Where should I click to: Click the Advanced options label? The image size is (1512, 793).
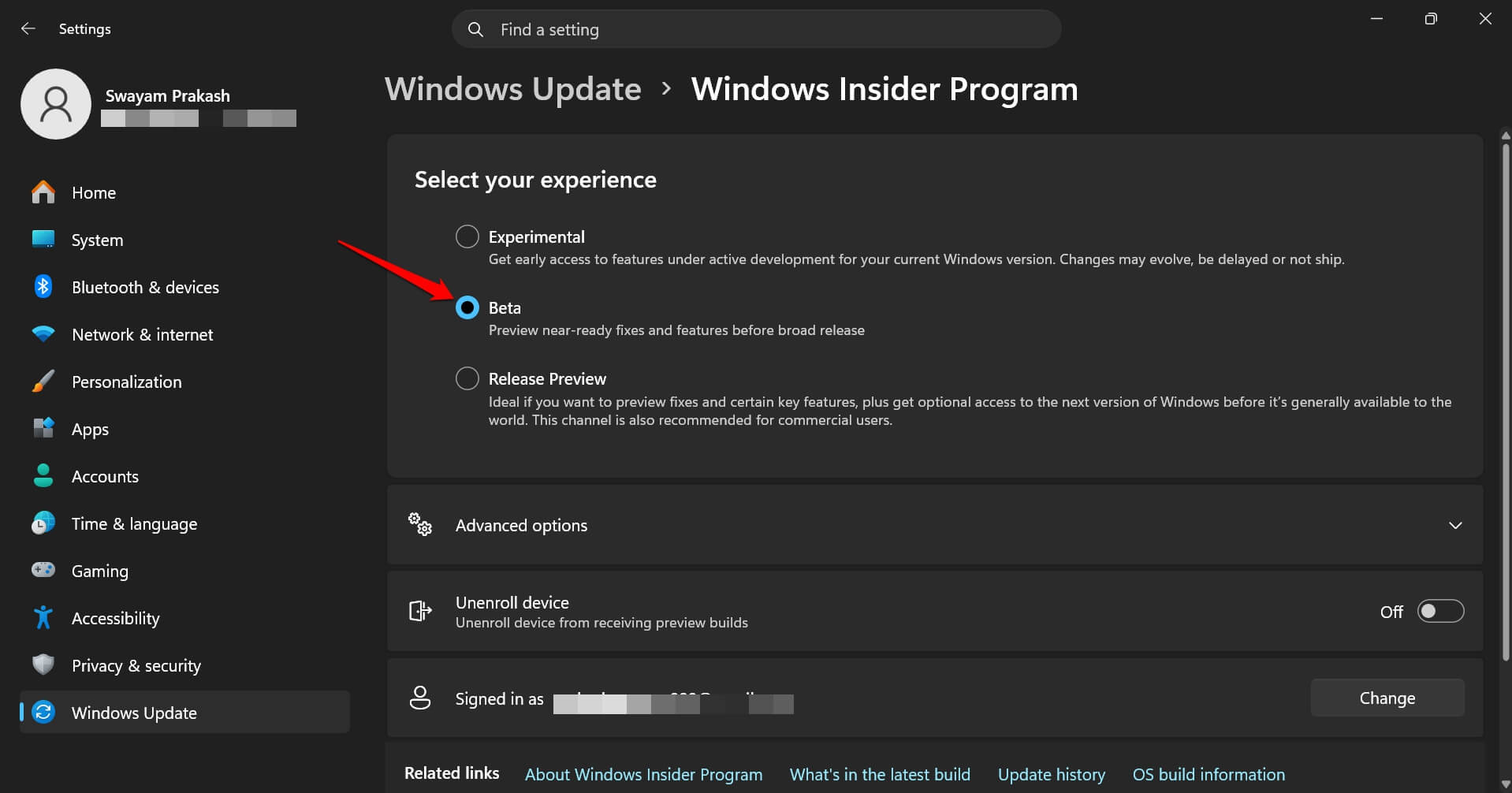[x=521, y=525]
